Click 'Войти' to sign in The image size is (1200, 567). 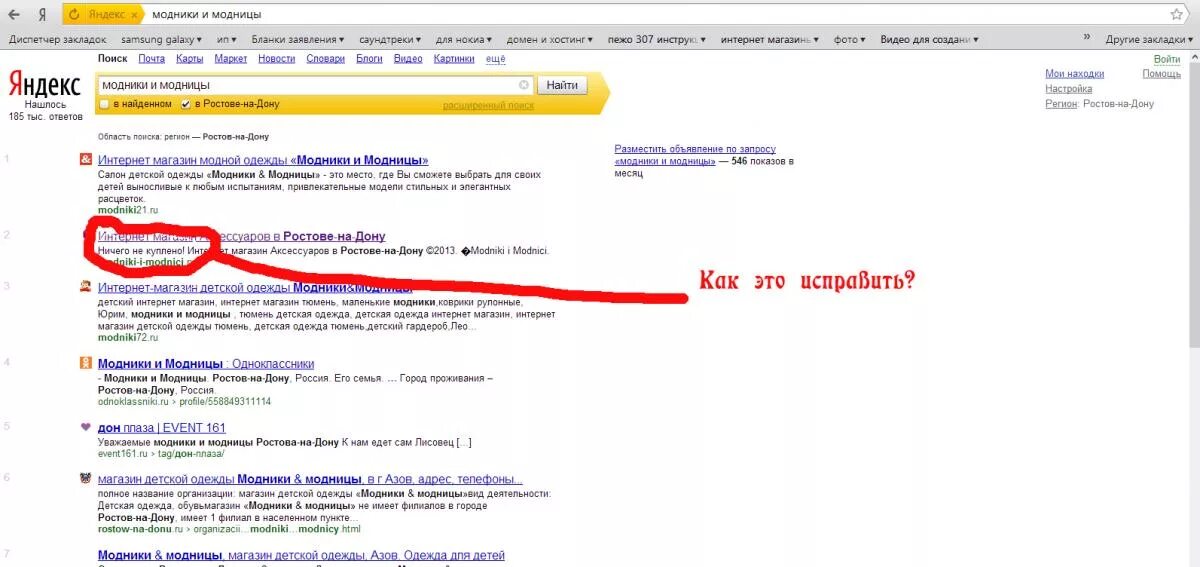tap(1167, 60)
